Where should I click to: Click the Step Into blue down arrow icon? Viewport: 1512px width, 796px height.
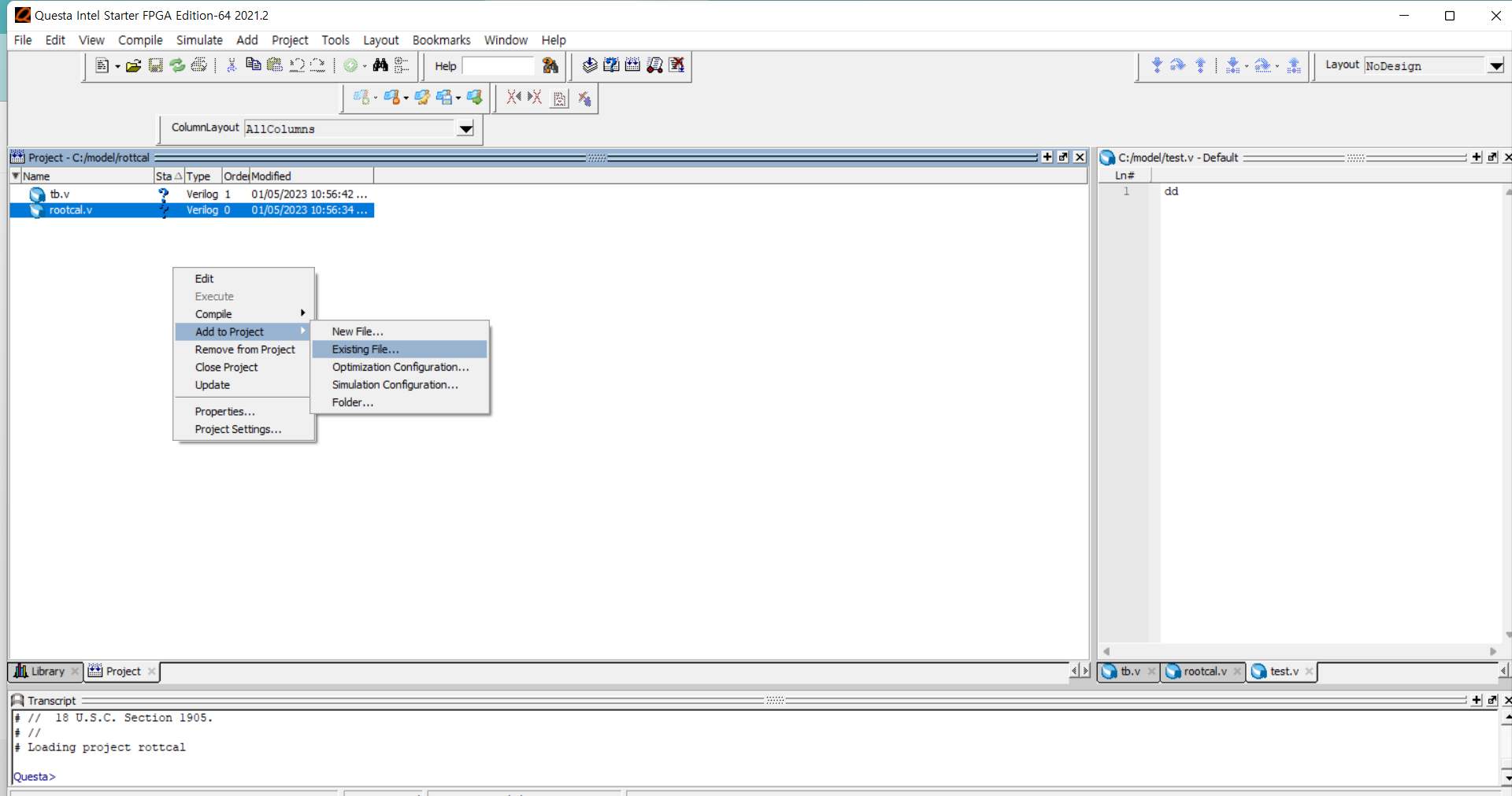pyautogui.click(x=1157, y=65)
